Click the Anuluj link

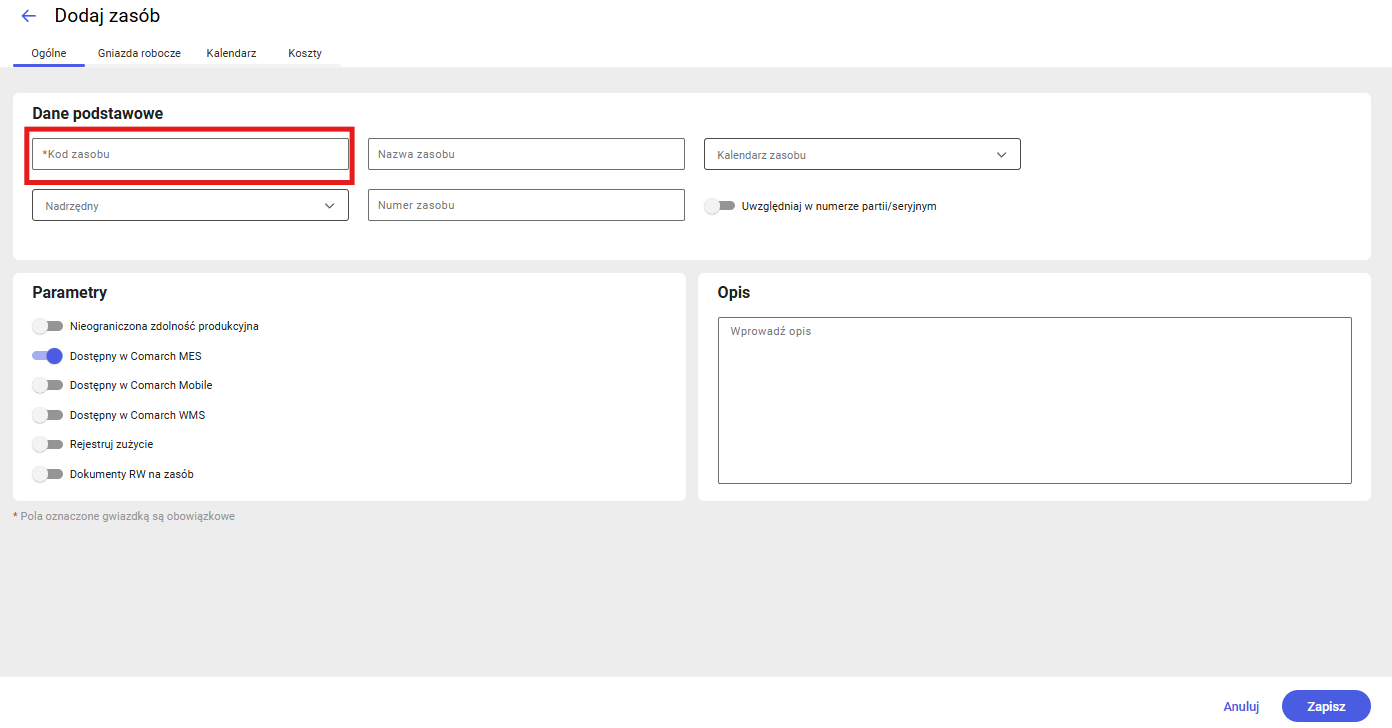1241,706
